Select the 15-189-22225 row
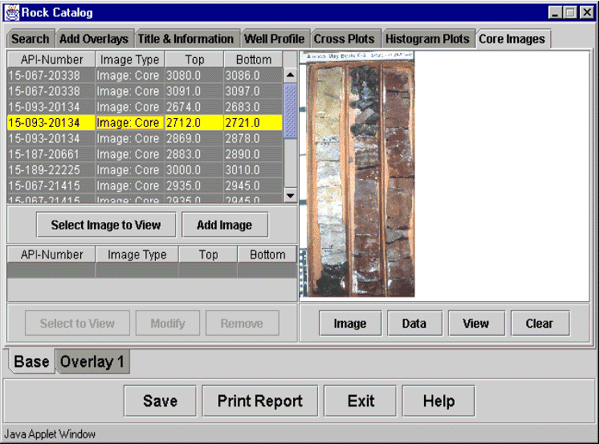The width and height of the screenshot is (600, 444). [145, 170]
